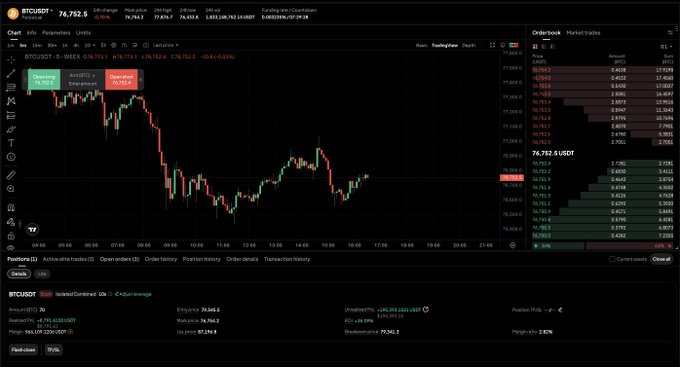The width and height of the screenshot is (680, 367).
Task: Click the Open long button
Action: 44,80
